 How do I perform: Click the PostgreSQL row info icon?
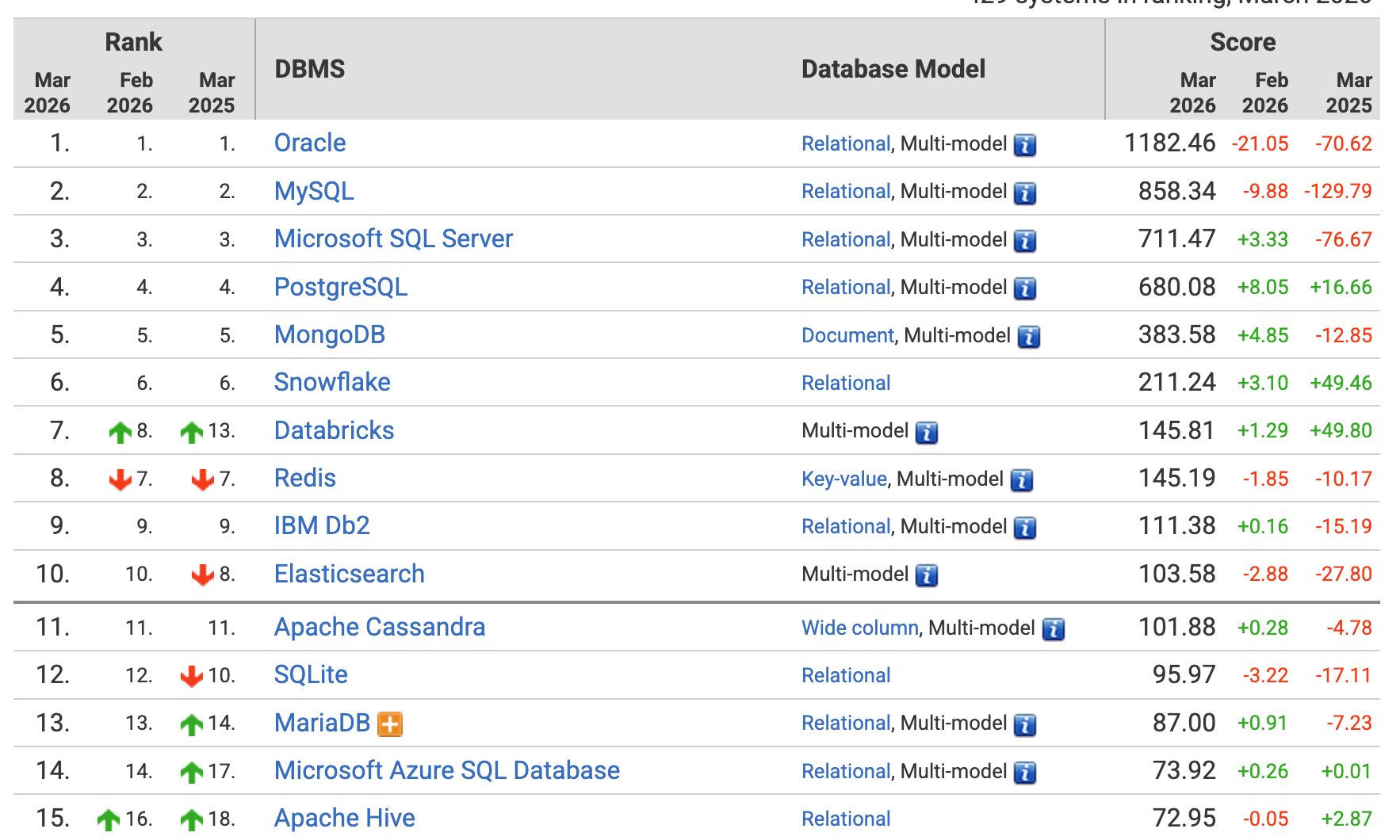(1025, 288)
